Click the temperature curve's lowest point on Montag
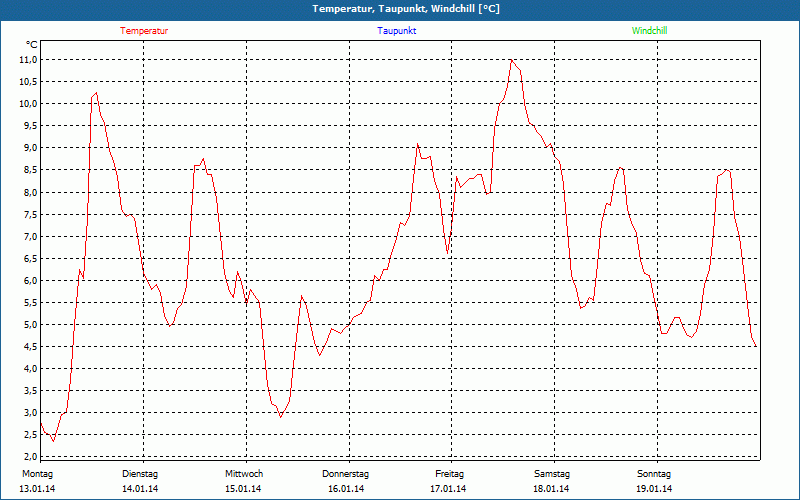The width and height of the screenshot is (800, 500). point(53,441)
